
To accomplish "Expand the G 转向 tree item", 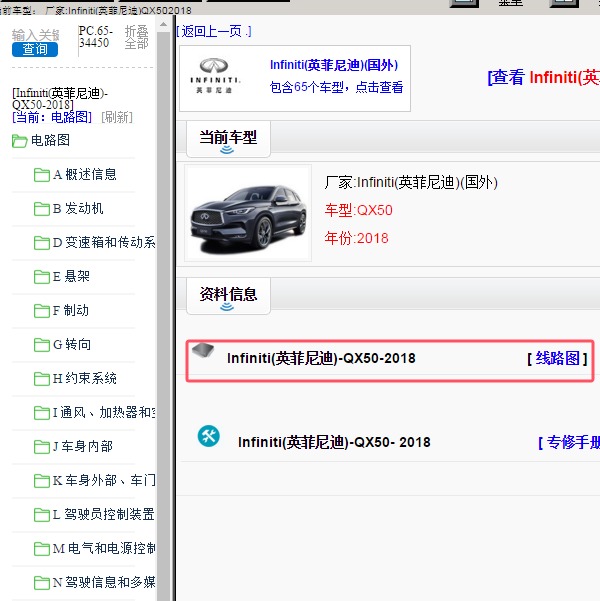I will pyautogui.click(x=72, y=344).
